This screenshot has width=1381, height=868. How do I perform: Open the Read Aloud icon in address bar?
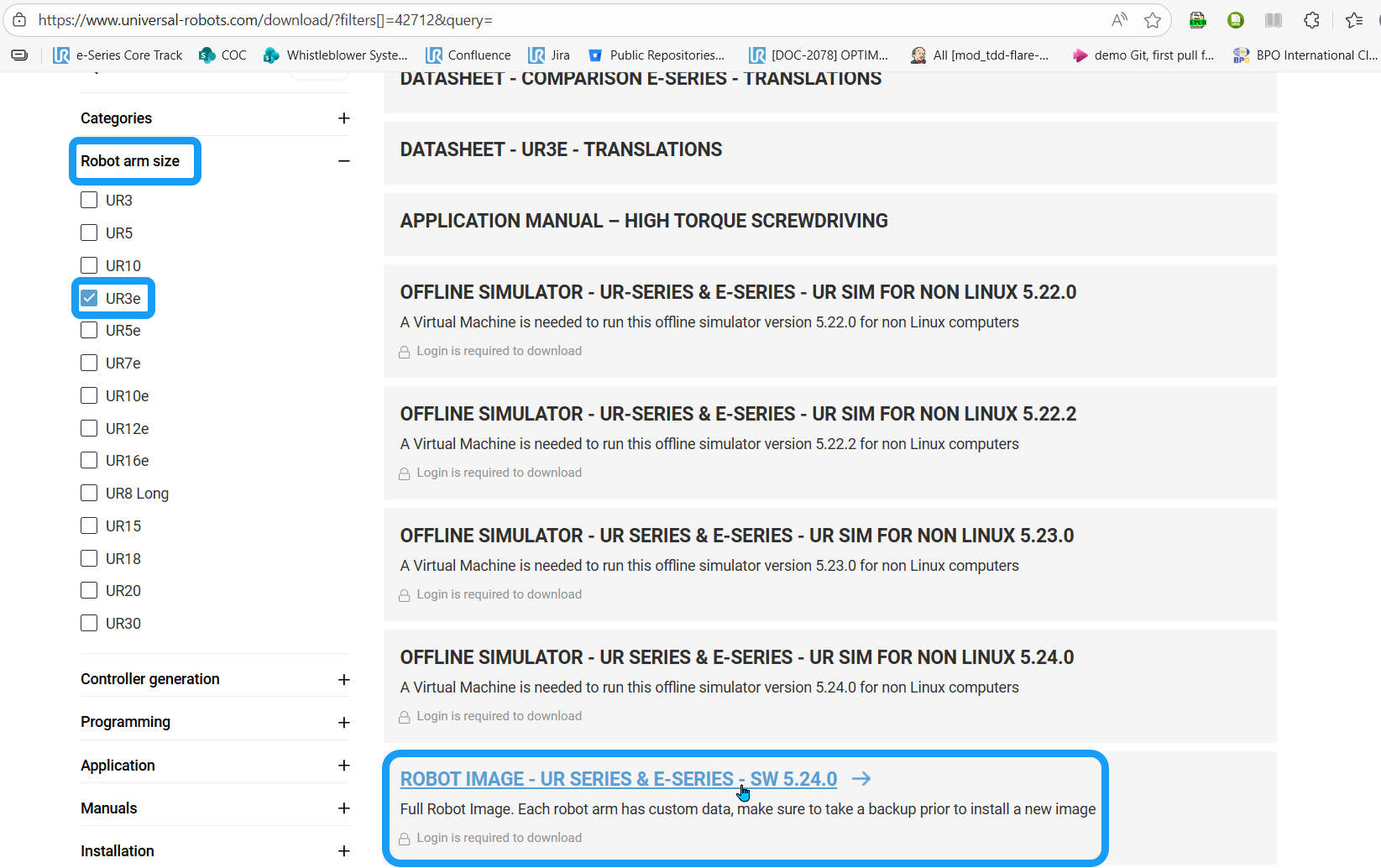pos(1119,20)
